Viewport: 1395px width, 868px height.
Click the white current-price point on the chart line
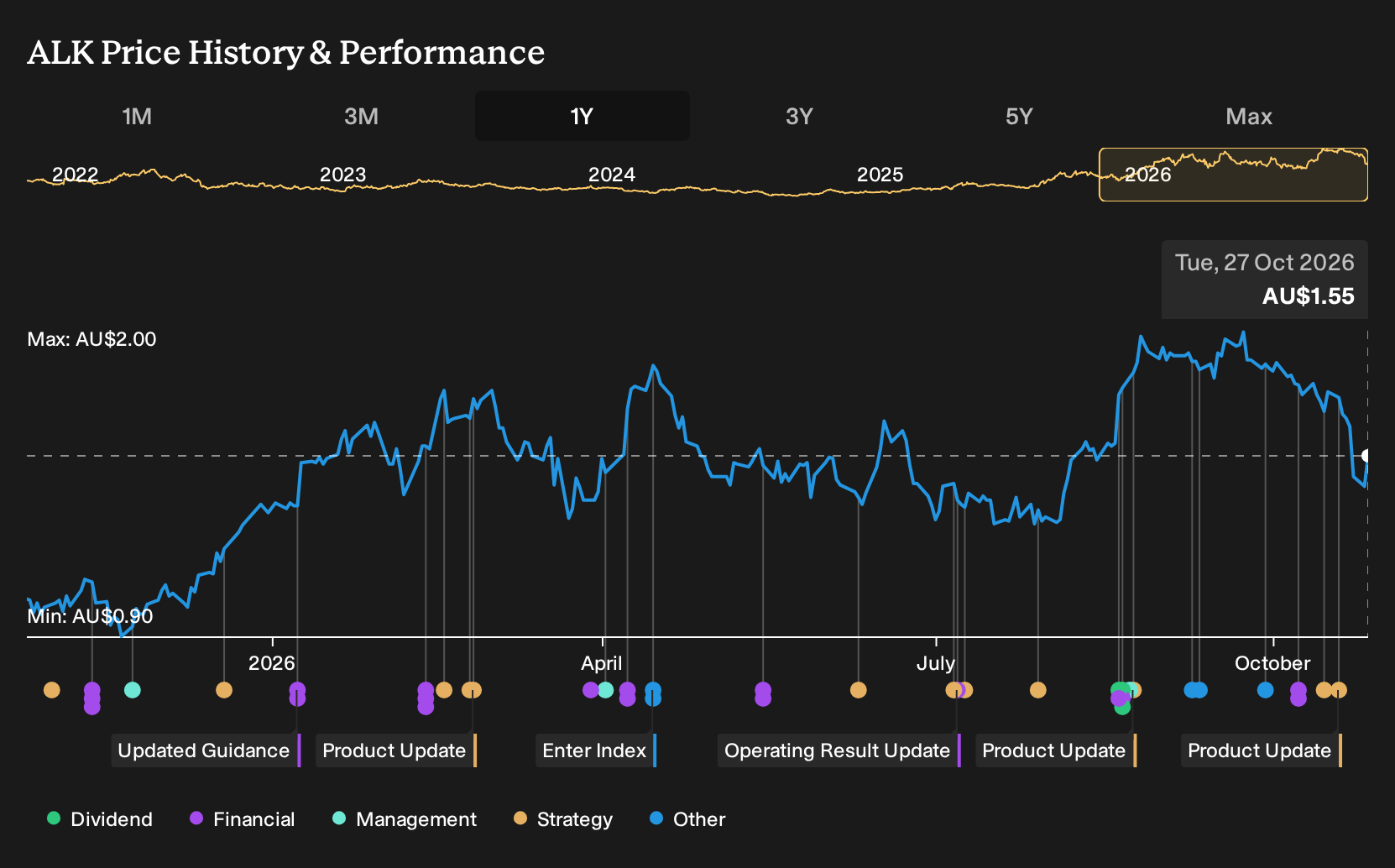[x=1366, y=456]
